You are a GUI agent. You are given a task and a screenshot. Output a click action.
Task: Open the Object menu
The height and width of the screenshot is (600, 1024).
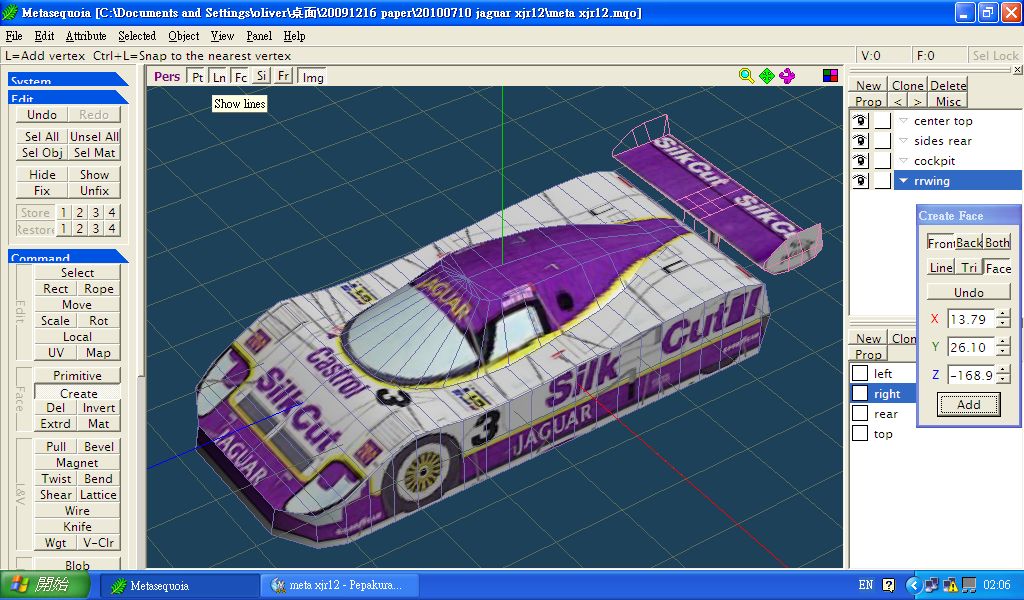tap(184, 36)
